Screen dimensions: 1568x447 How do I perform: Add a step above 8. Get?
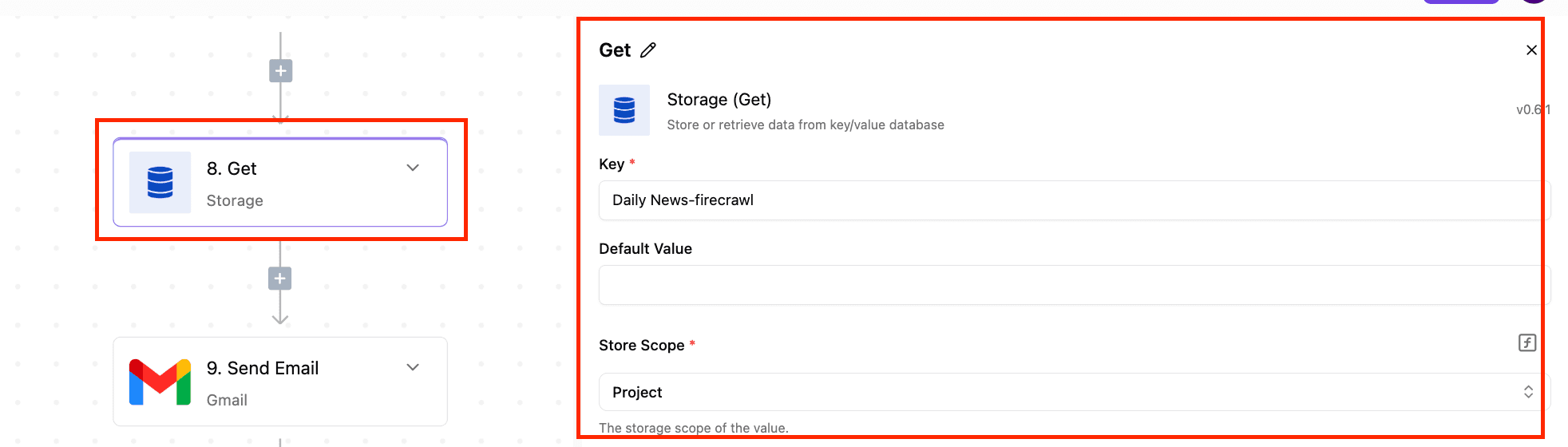pyautogui.click(x=280, y=71)
